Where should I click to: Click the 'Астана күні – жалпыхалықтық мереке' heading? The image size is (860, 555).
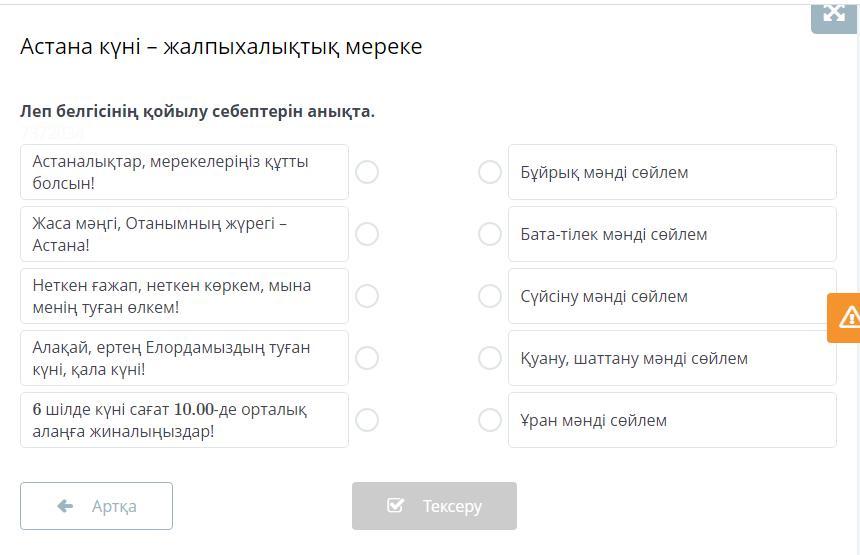click(221, 46)
